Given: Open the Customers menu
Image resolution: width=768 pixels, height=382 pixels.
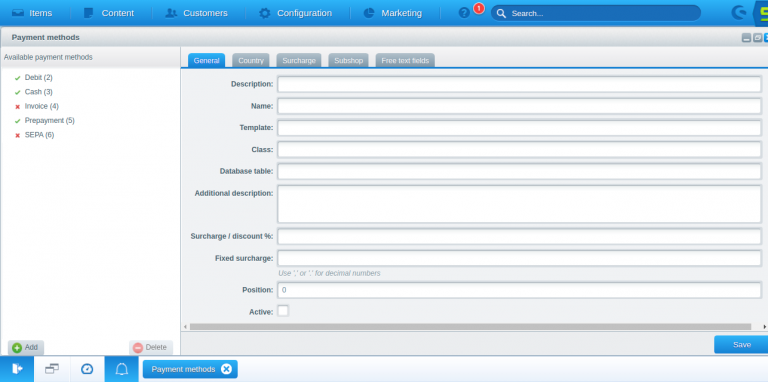Looking at the screenshot, I should coord(196,13).
